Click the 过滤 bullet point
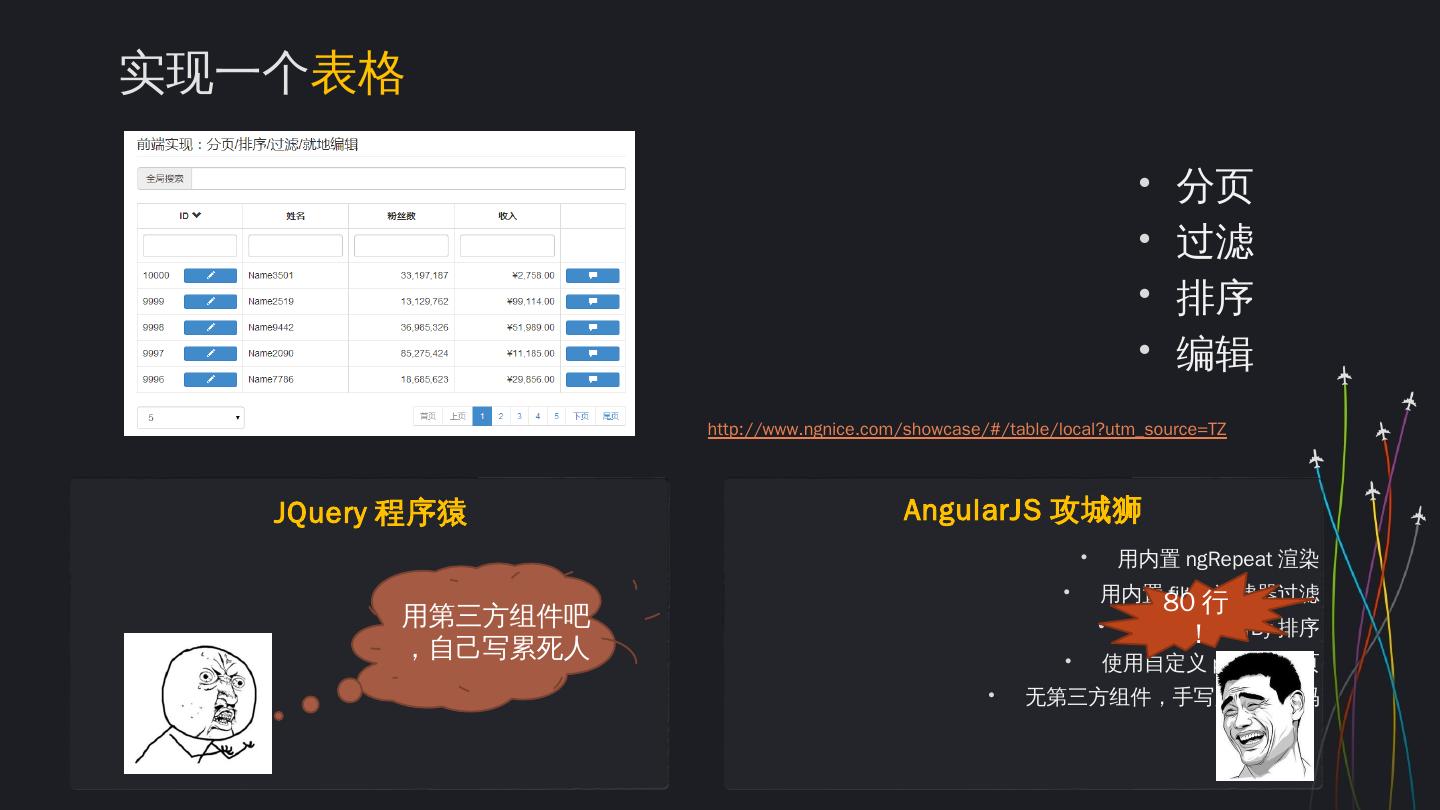Image resolution: width=1440 pixels, height=810 pixels. (x=1215, y=242)
